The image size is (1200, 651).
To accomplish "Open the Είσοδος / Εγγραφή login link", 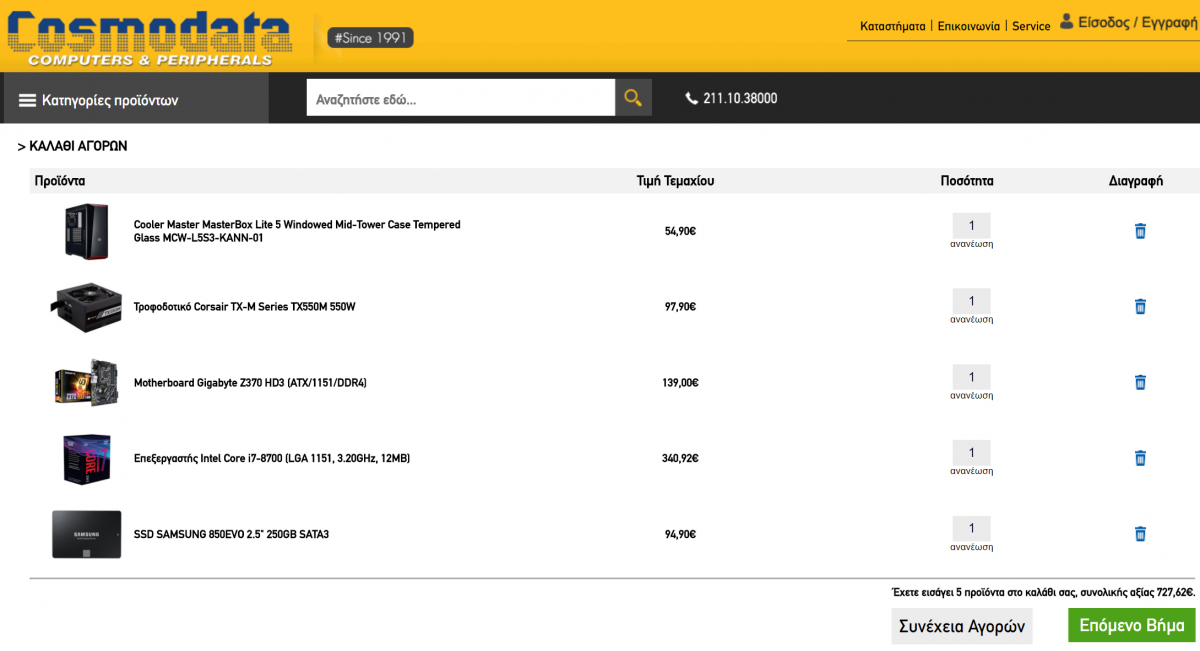I will coord(1137,22).
